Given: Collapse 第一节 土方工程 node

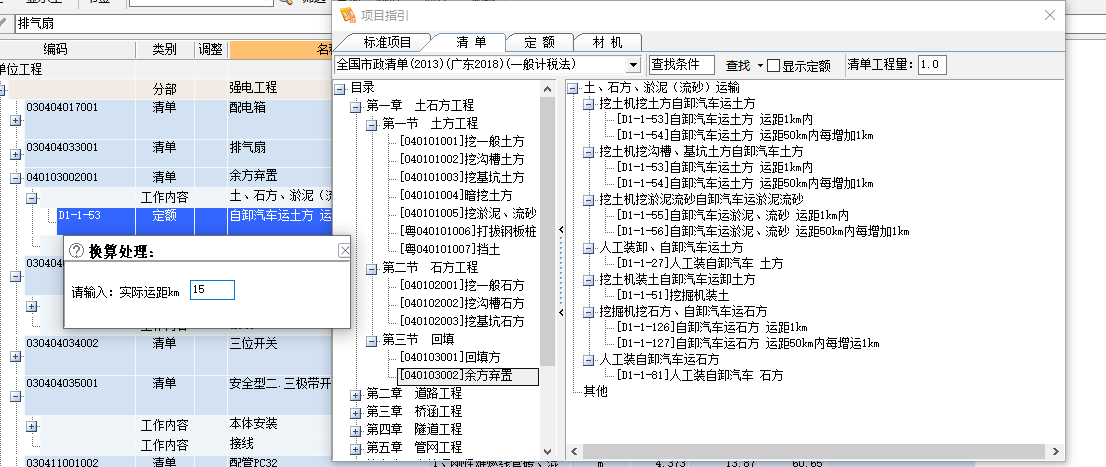Looking at the screenshot, I should coord(371,124).
